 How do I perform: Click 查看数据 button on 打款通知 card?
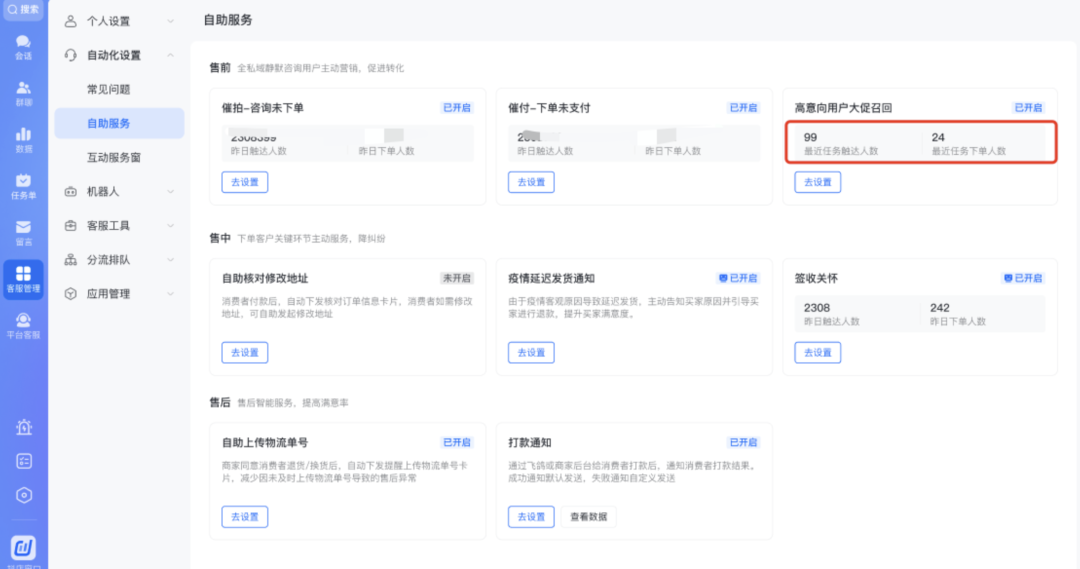point(589,517)
